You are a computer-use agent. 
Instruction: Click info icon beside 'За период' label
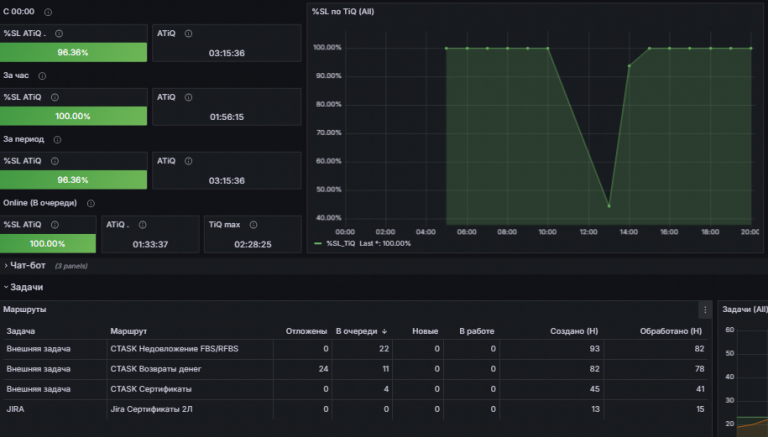(57, 140)
